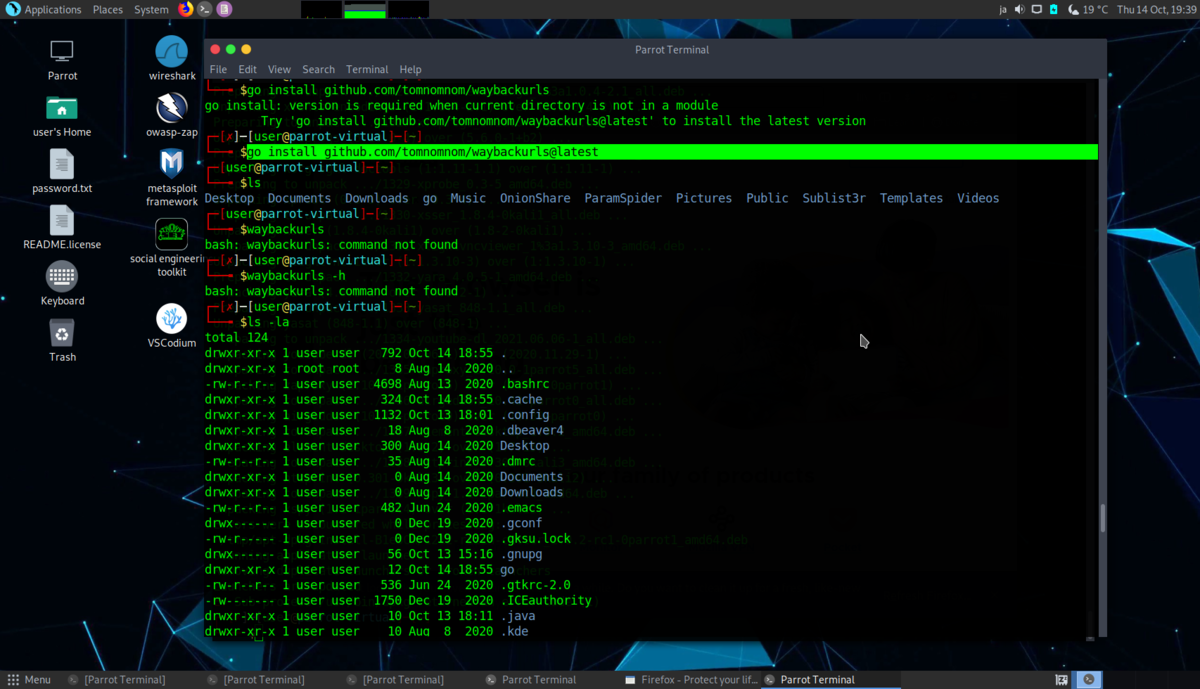
Task: Click 'Pictures' in the ls output
Action: point(704,198)
